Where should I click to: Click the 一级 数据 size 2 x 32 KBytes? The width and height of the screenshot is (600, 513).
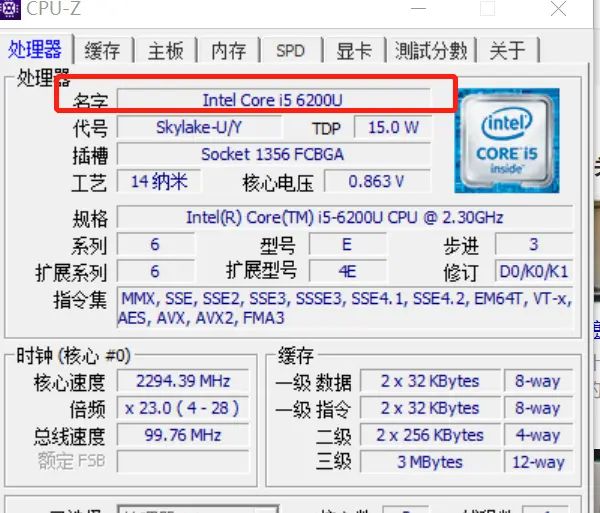pos(430,381)
